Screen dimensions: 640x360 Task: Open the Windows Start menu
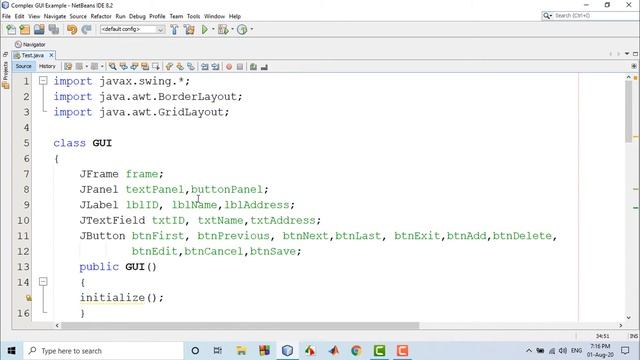pyautogui.click(x=11, y=351)
